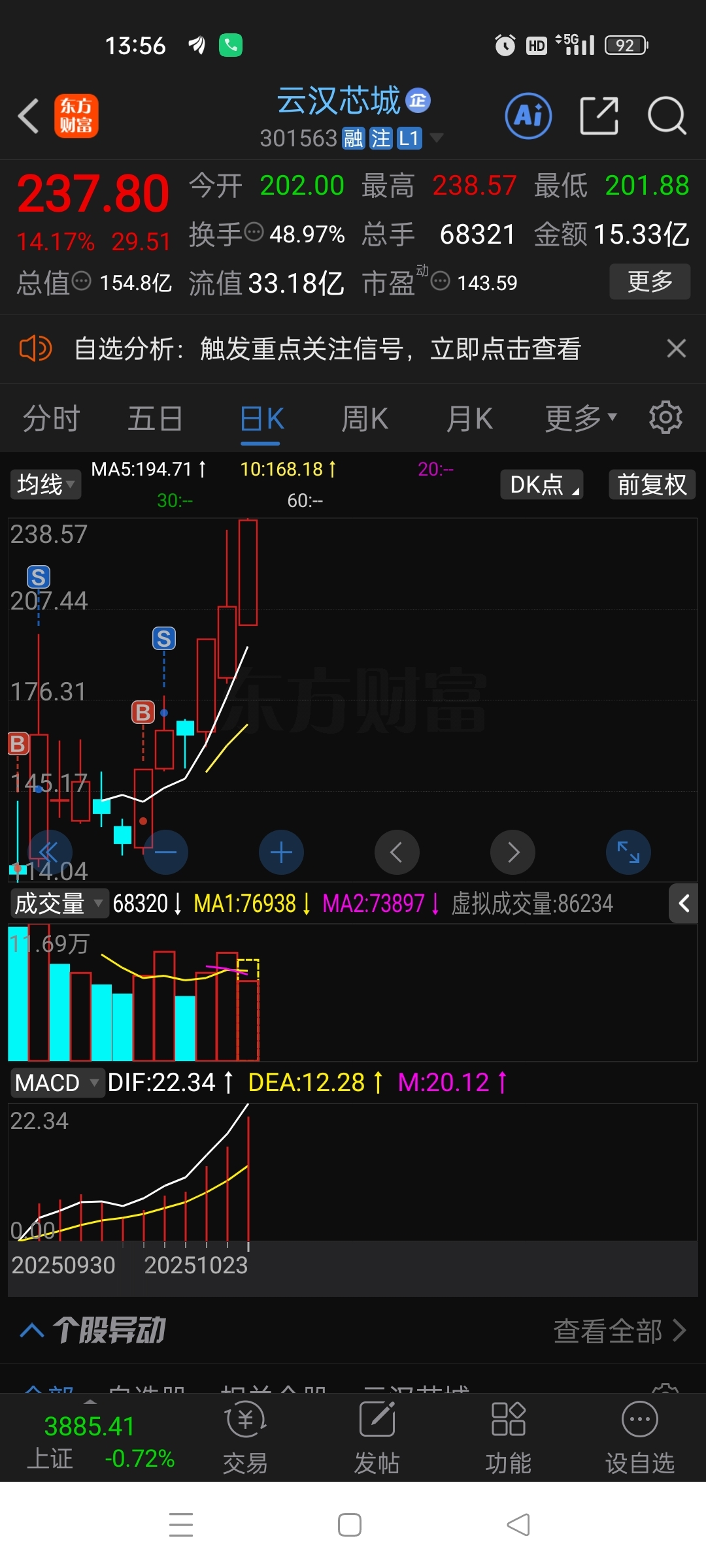Switch to 月K chart tab
The image size is (706, 1568).
pyautogui.click(x=469, y=419)
